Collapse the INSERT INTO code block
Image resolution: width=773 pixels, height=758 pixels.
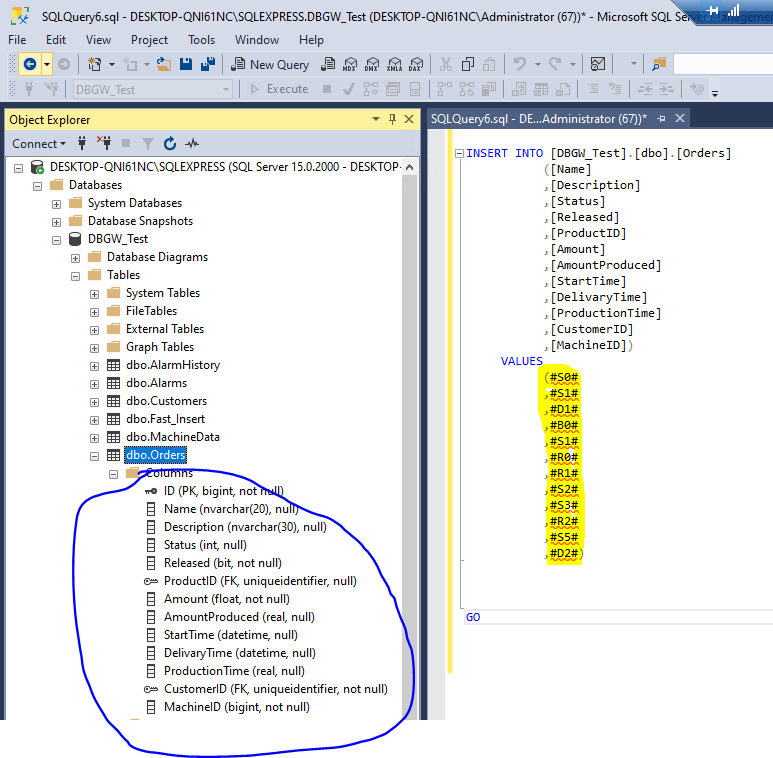(459, 154)
